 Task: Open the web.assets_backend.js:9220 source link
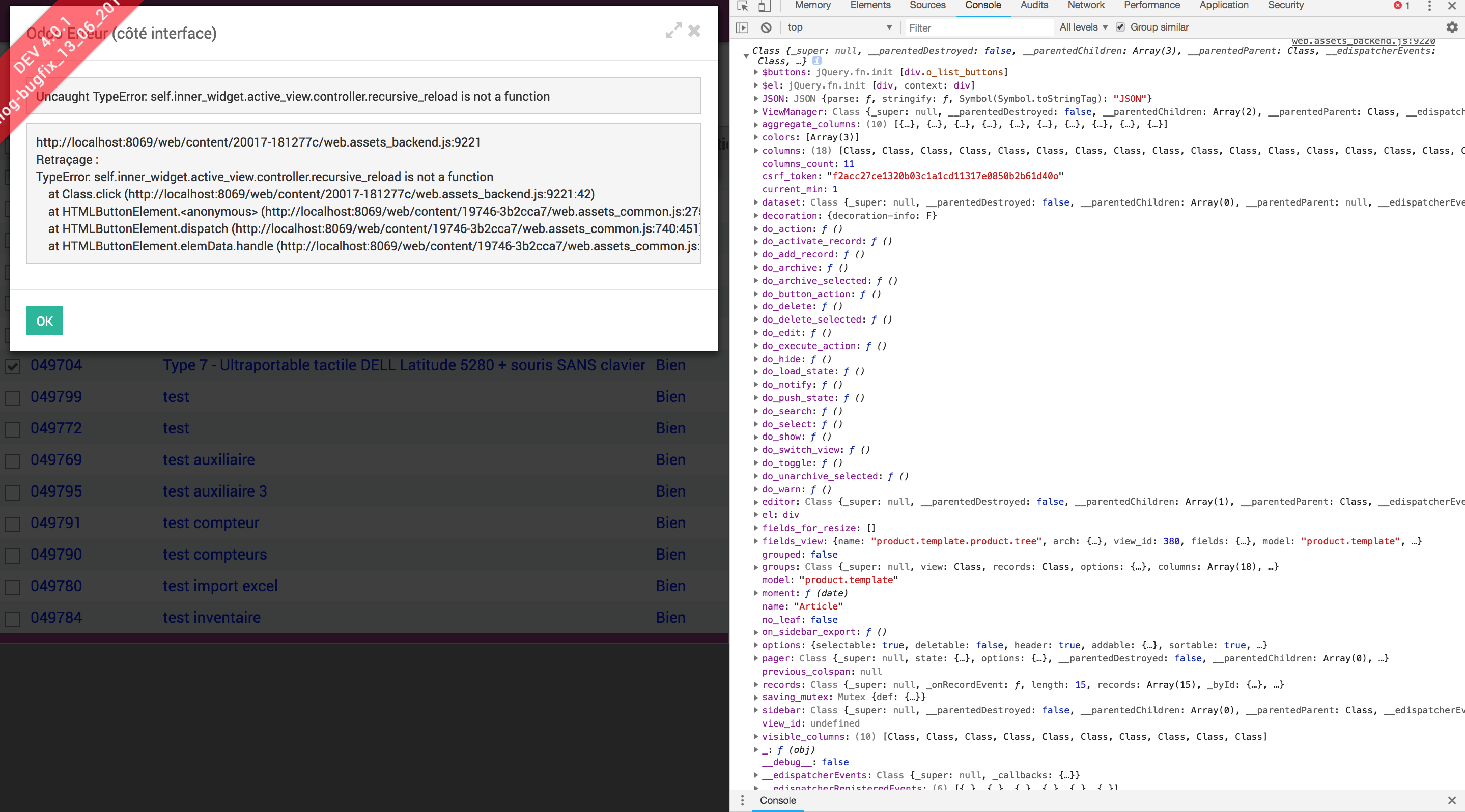point(1363,40)
